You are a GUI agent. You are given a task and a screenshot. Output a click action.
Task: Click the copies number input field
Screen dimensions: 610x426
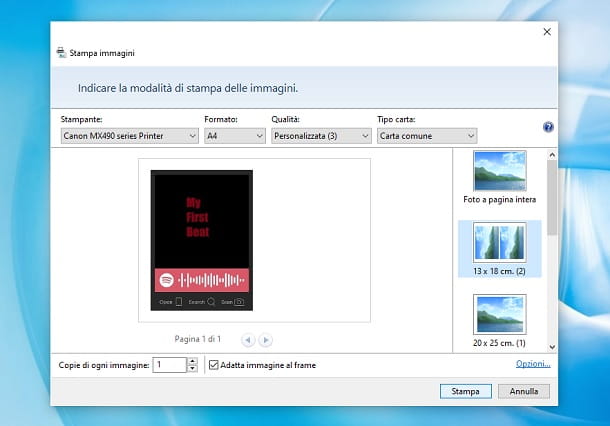(x=170, y=365)
